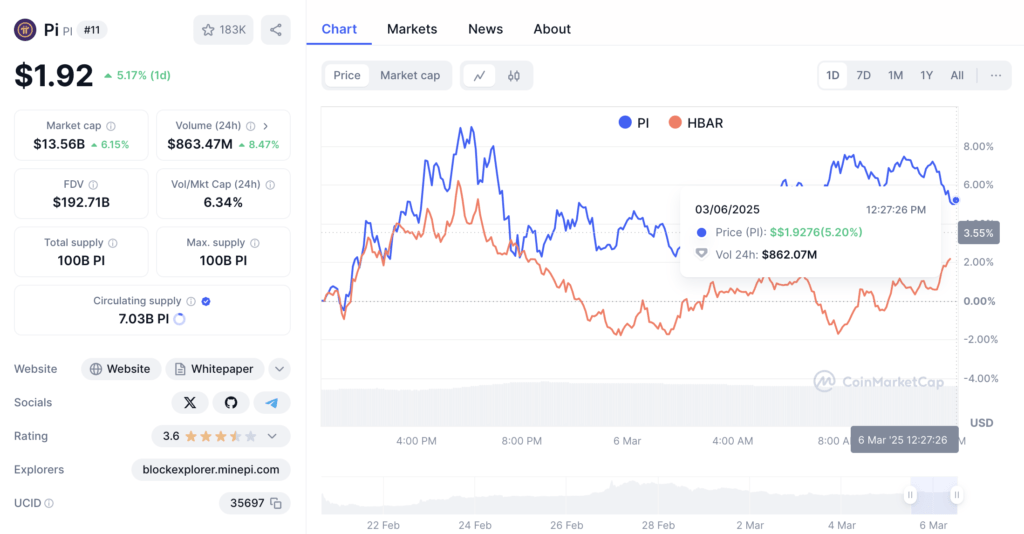Click the left range handle on mini chart
1024x534 pixels.
(910, 495)
